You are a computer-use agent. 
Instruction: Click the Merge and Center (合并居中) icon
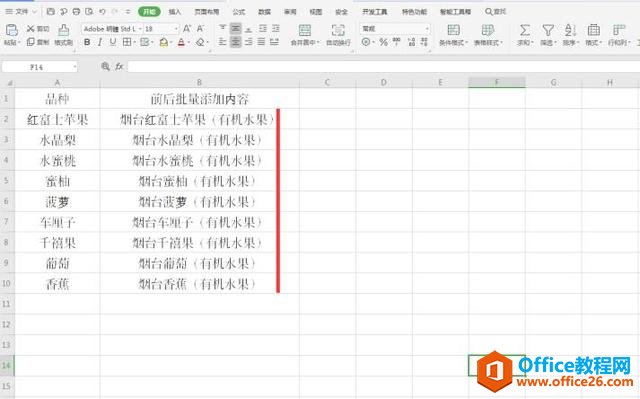pos(305,30)
